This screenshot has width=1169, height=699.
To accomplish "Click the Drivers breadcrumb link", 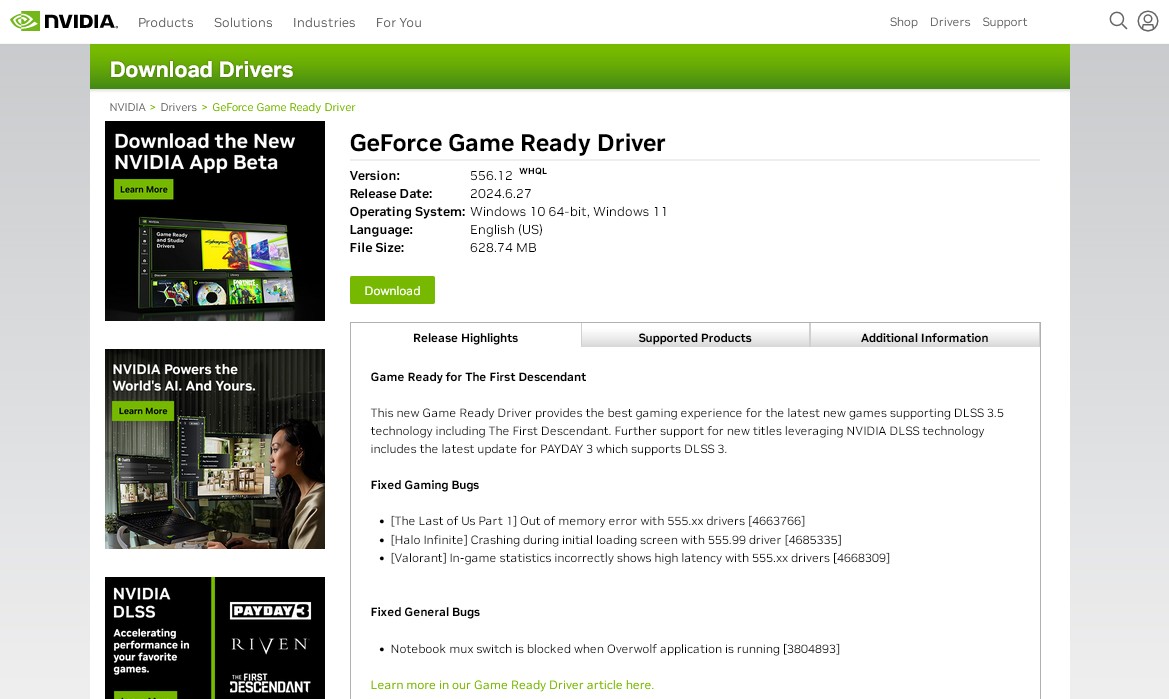I will pos(178,107).
